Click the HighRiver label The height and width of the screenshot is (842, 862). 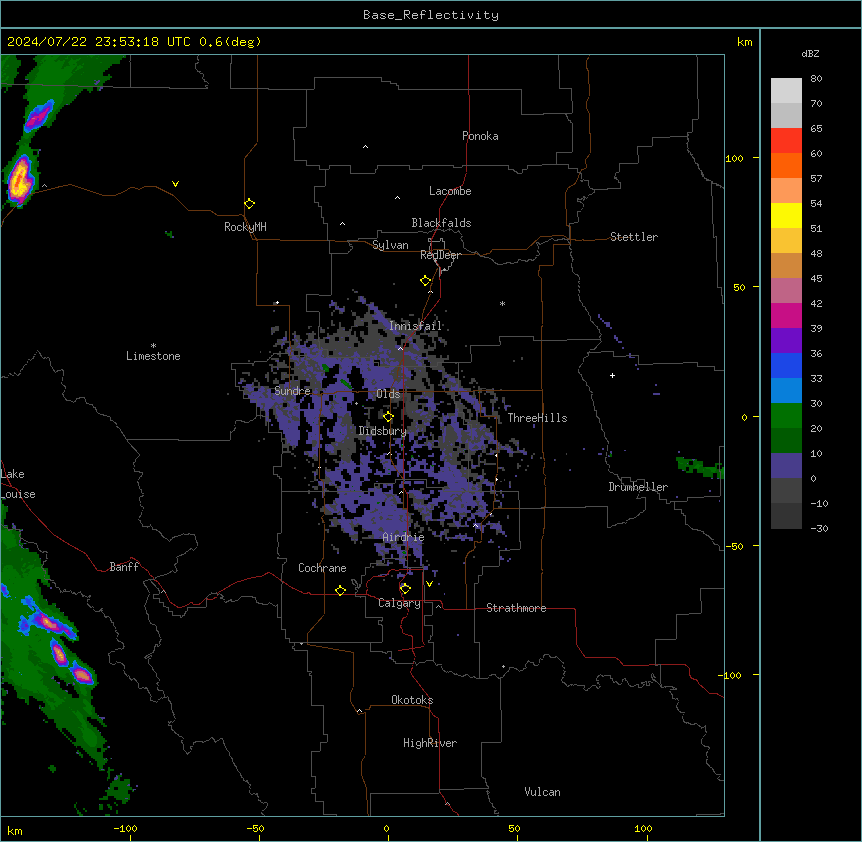[430, 743]
